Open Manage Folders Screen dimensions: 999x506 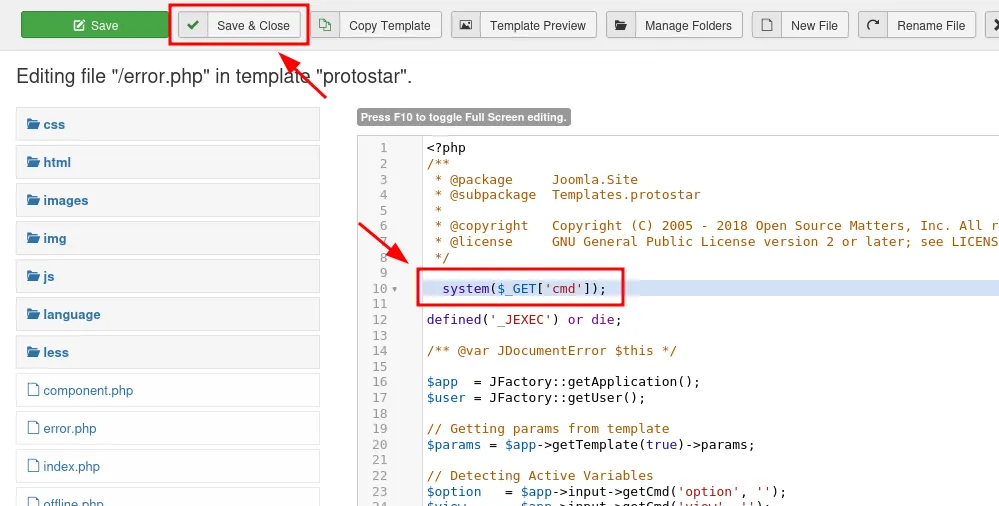pos(674,25)
